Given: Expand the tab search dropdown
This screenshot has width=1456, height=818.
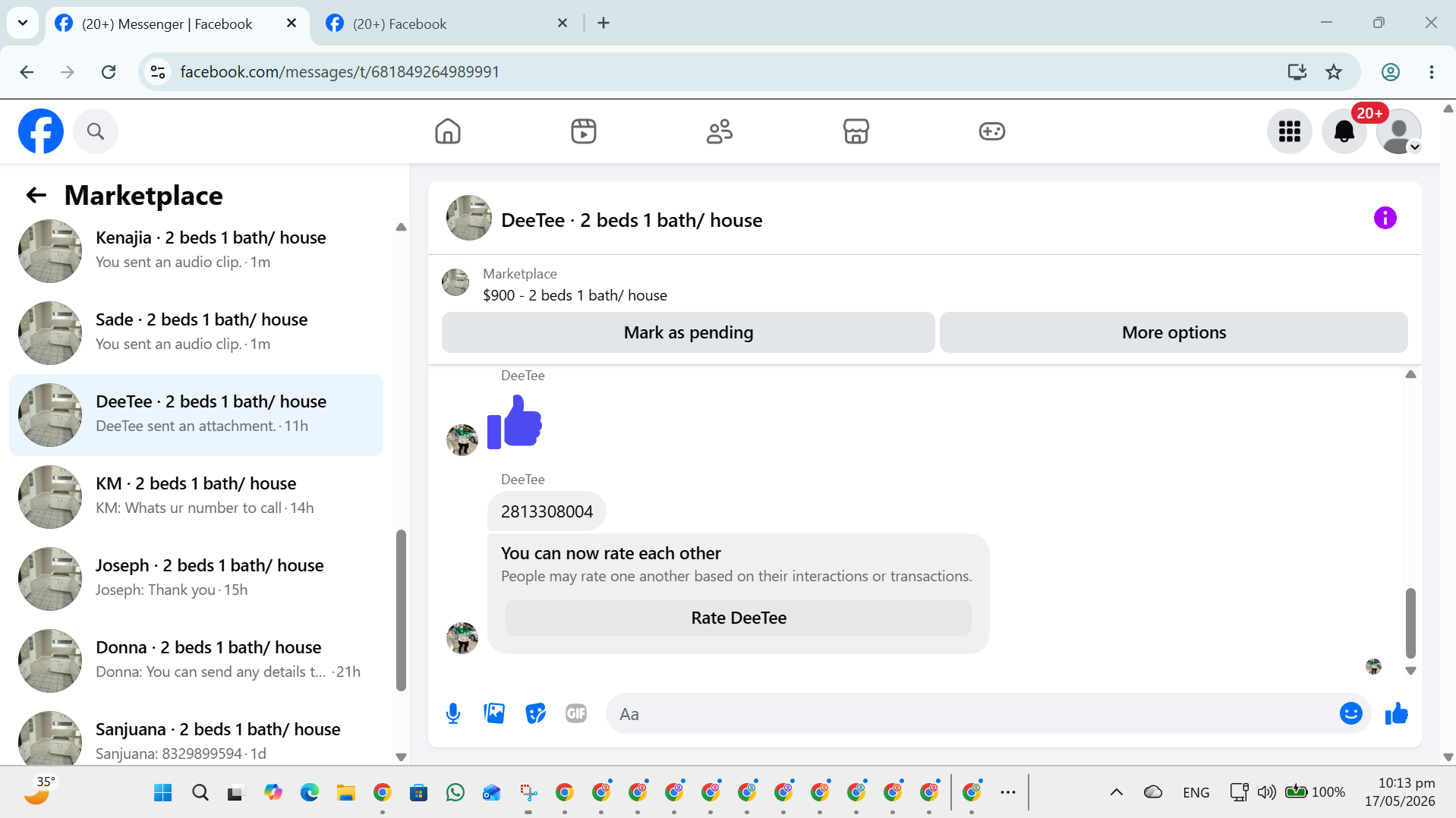Looking at the screenshot, I should click(x=23, y=23).
